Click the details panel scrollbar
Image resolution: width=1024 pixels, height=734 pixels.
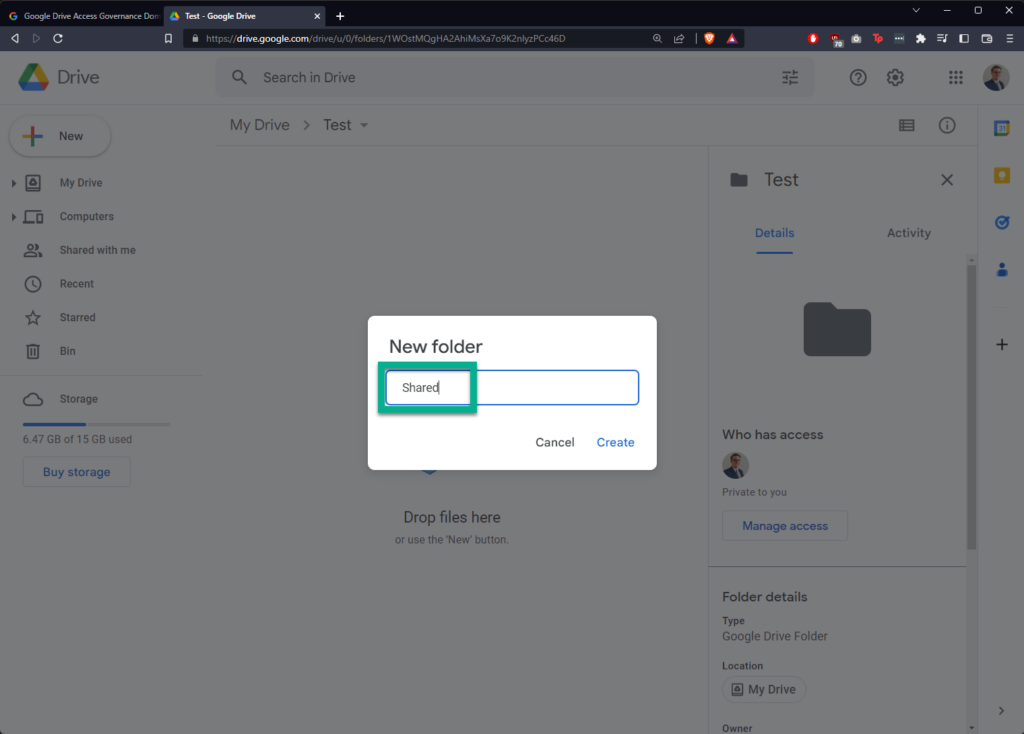coord(971,405)
